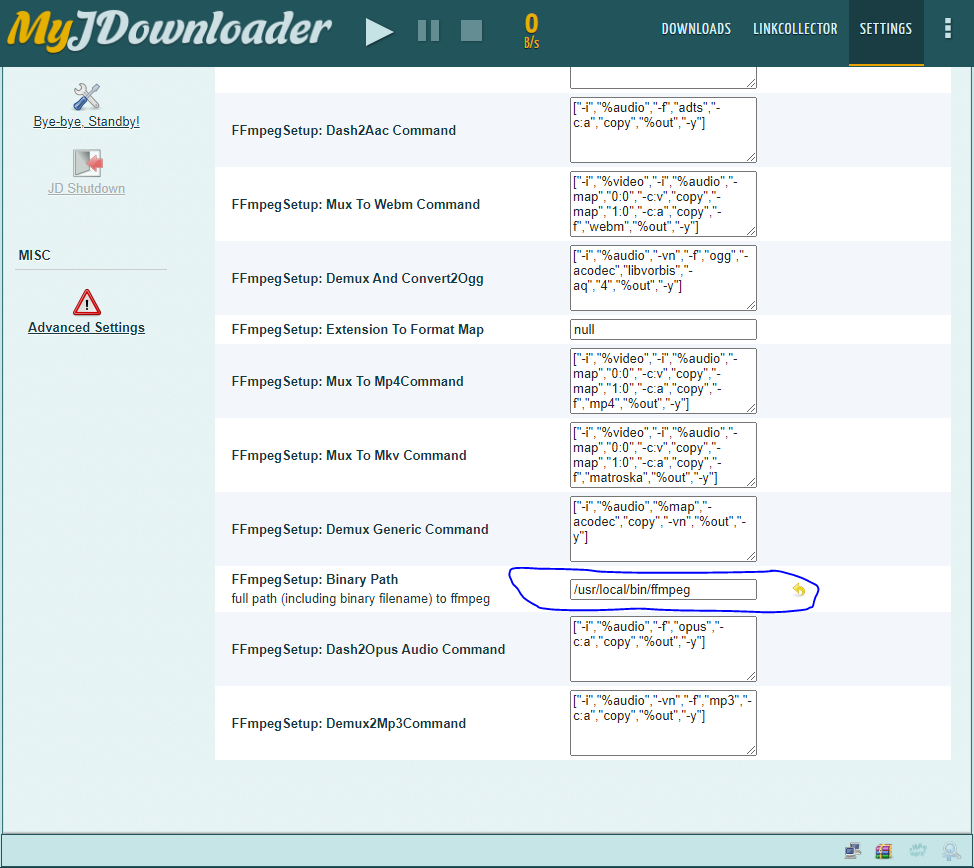Open the Bye-bye, Standby! link
974x868 pixels.
point(86,121)
